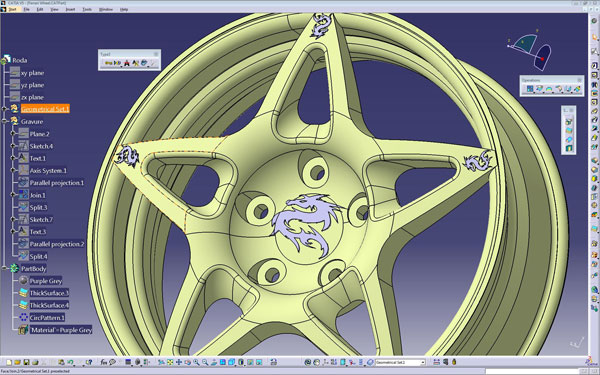Click the Zoom Out magnifier icon
This screenshot has height=375, width=600.
pos(205,362)
